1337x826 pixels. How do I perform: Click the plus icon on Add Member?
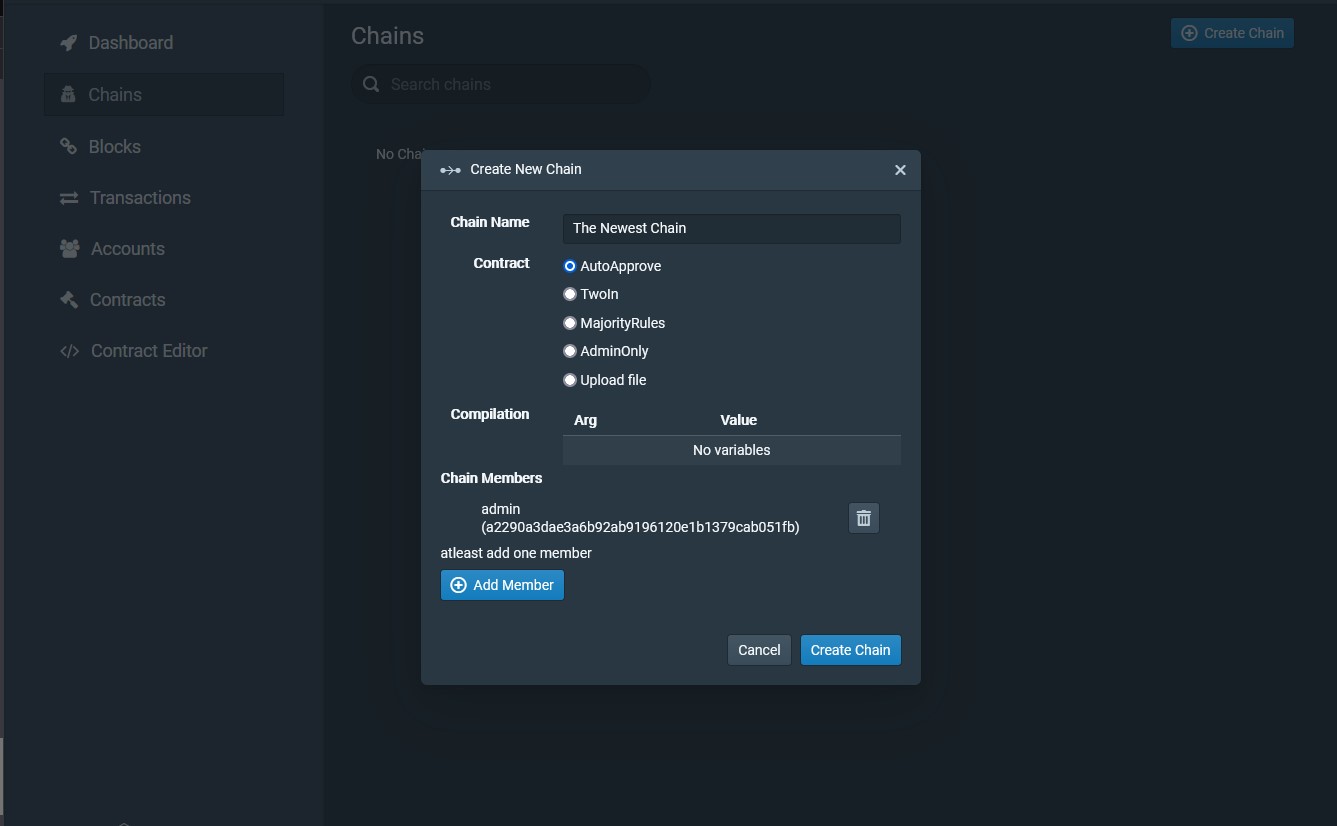point(459,585)
